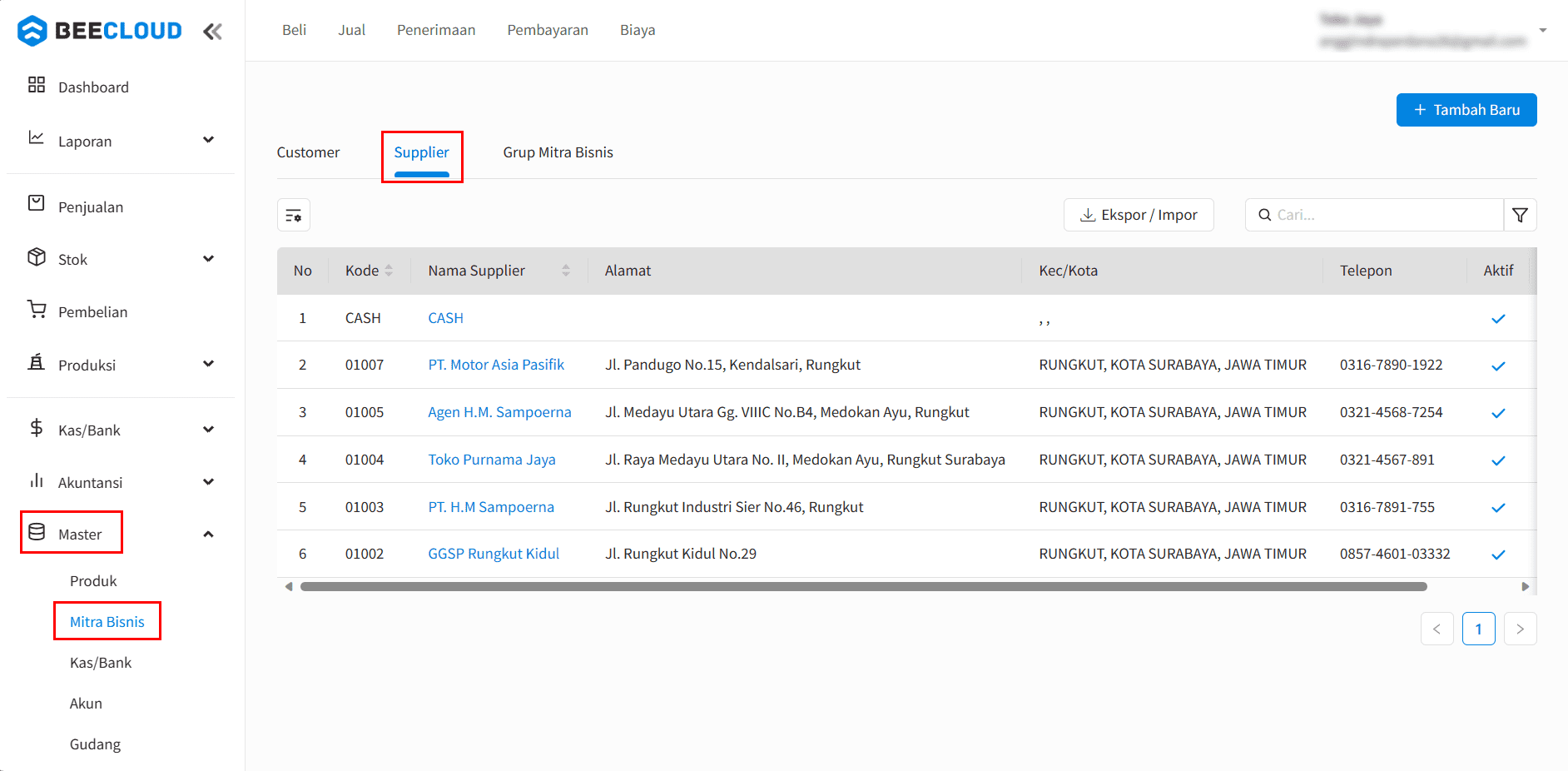This screenshot has width=1568, height=771.
Task: Click the Dashboard grid icon
Action: [37, 85]
